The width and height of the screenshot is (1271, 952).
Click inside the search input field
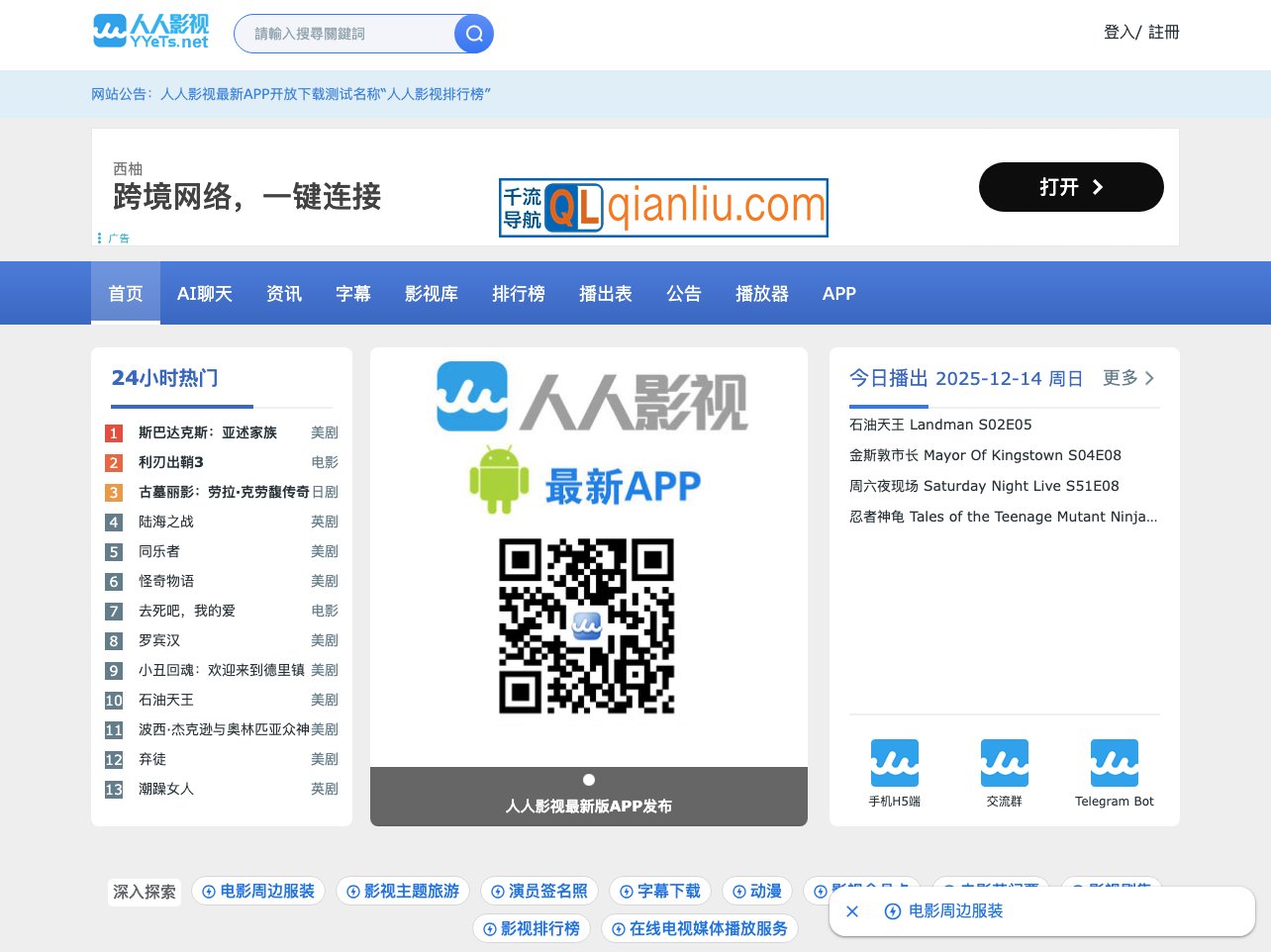346,33
